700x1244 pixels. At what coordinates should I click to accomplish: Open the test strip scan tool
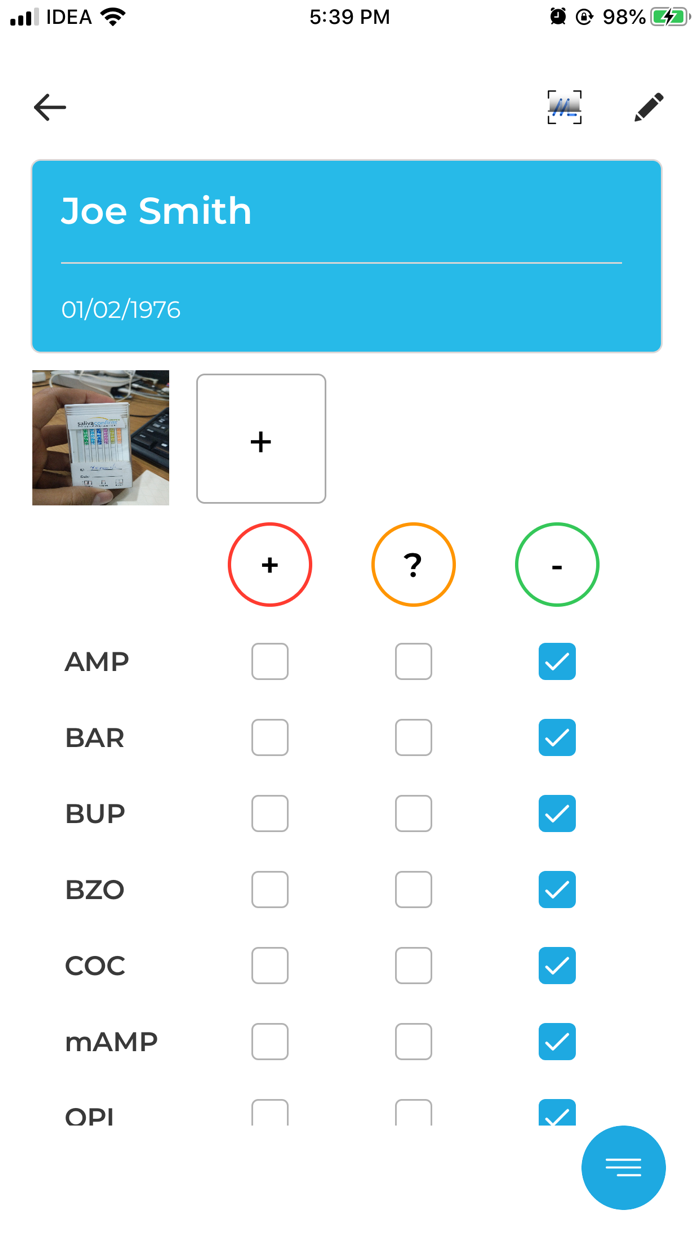point(564,106)
